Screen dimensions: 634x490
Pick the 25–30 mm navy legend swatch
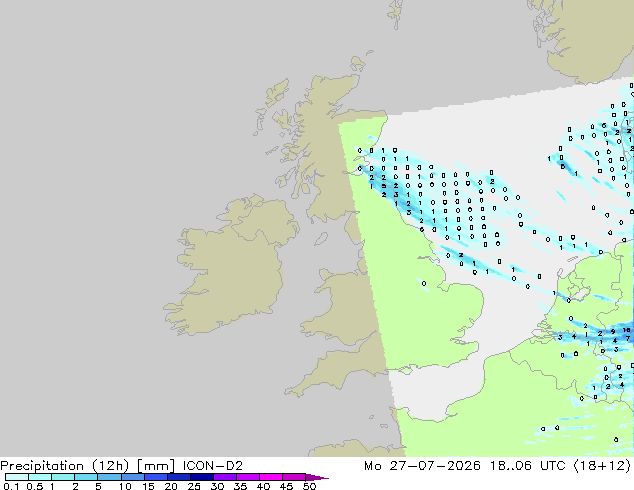201,477
